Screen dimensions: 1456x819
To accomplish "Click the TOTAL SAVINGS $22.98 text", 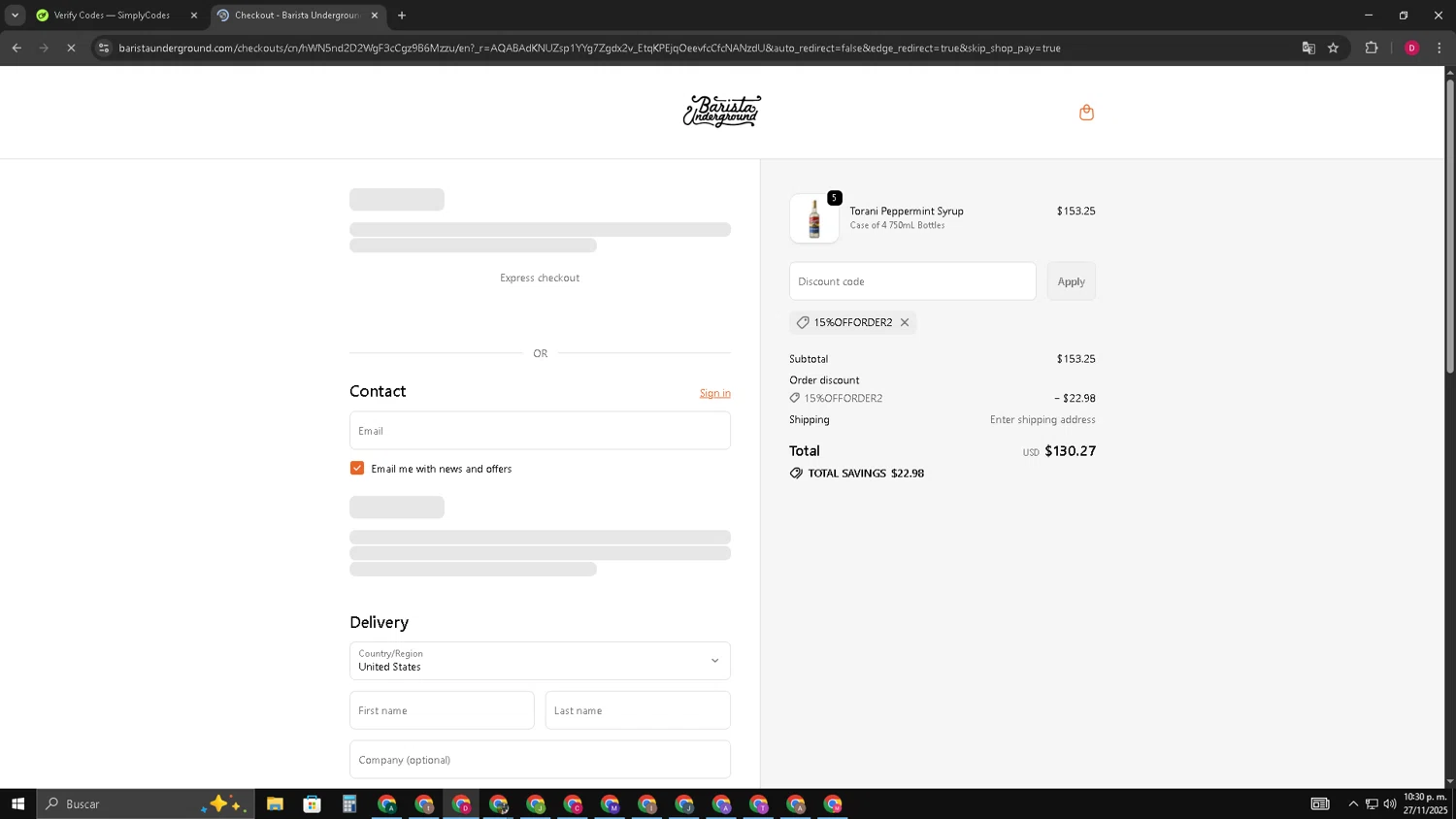I will click(x=866, y=474).
